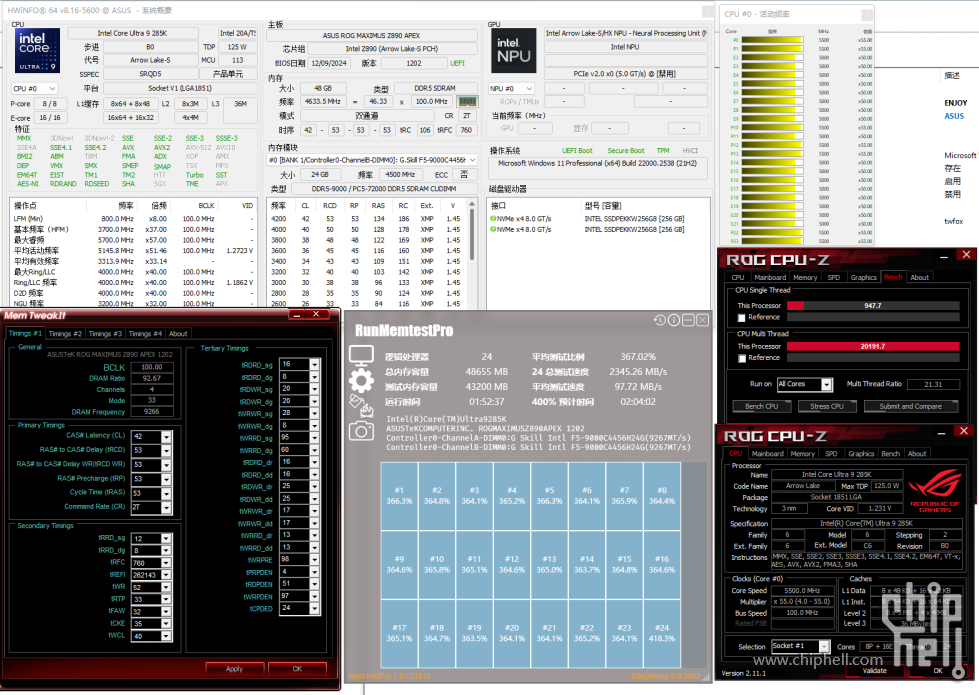
Task: Open the tWRPRE tertiary timing dropdown
Action: (315, 560)
